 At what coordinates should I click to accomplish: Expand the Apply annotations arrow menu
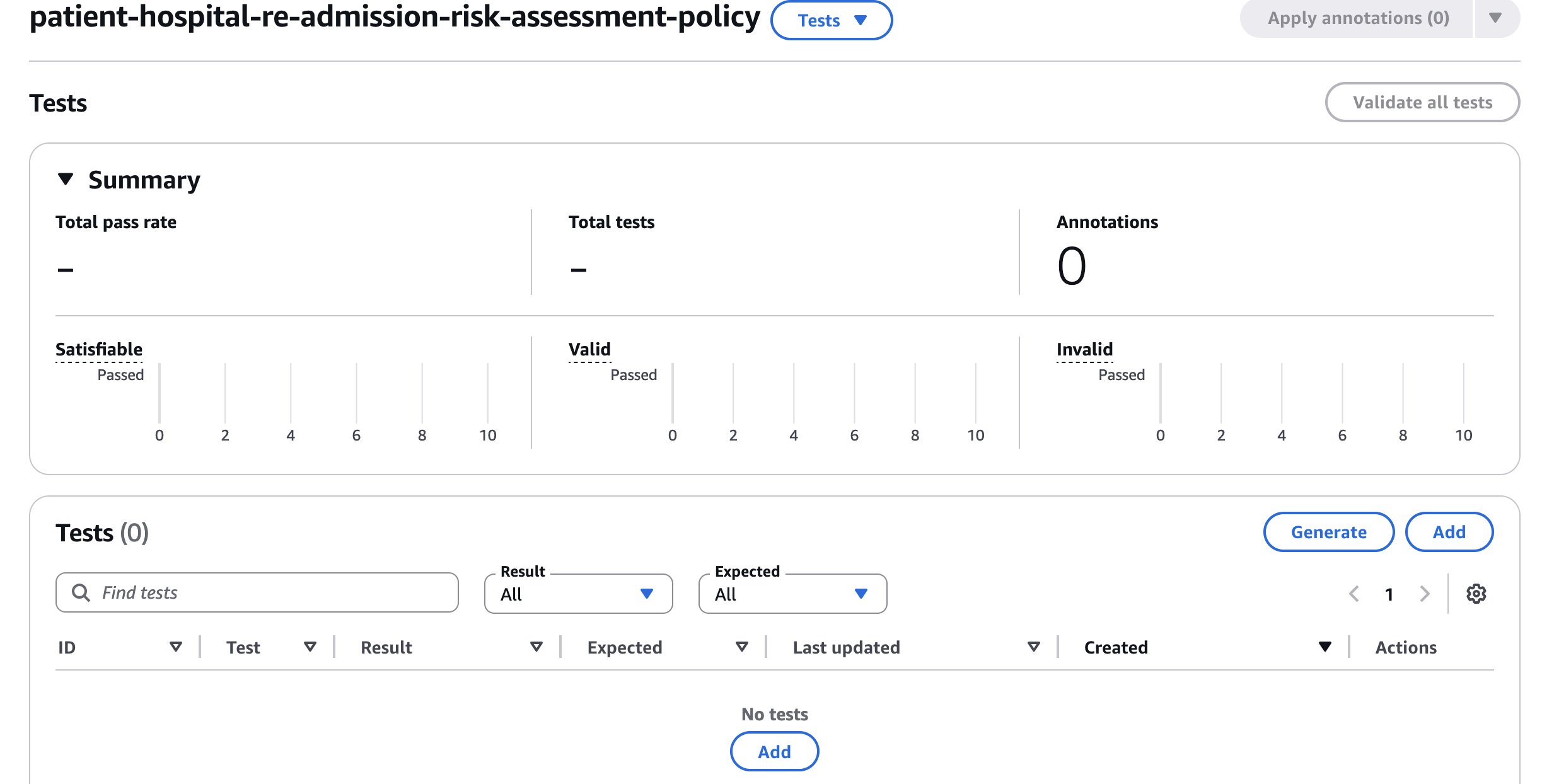[1495, 18]
